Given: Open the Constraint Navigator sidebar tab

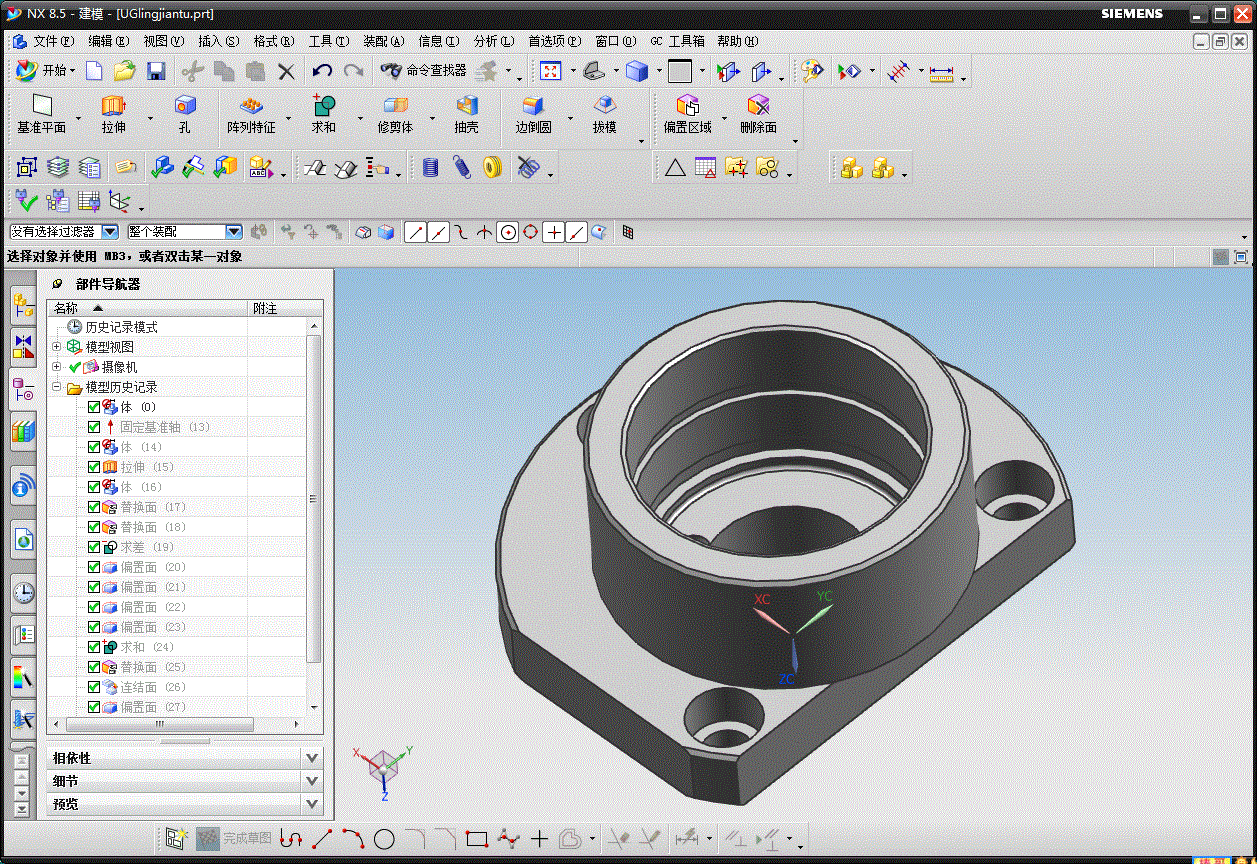Looking at the screenshot, I should 23,347.
